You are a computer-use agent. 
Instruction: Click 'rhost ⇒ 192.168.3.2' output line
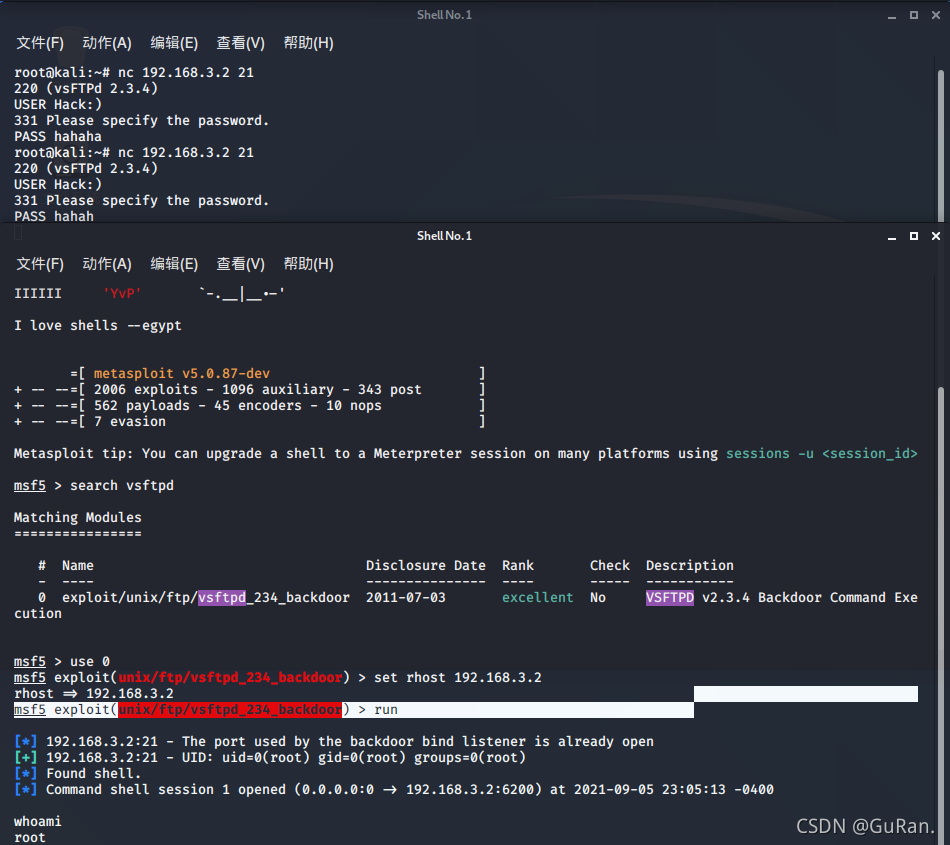(94, 694)
